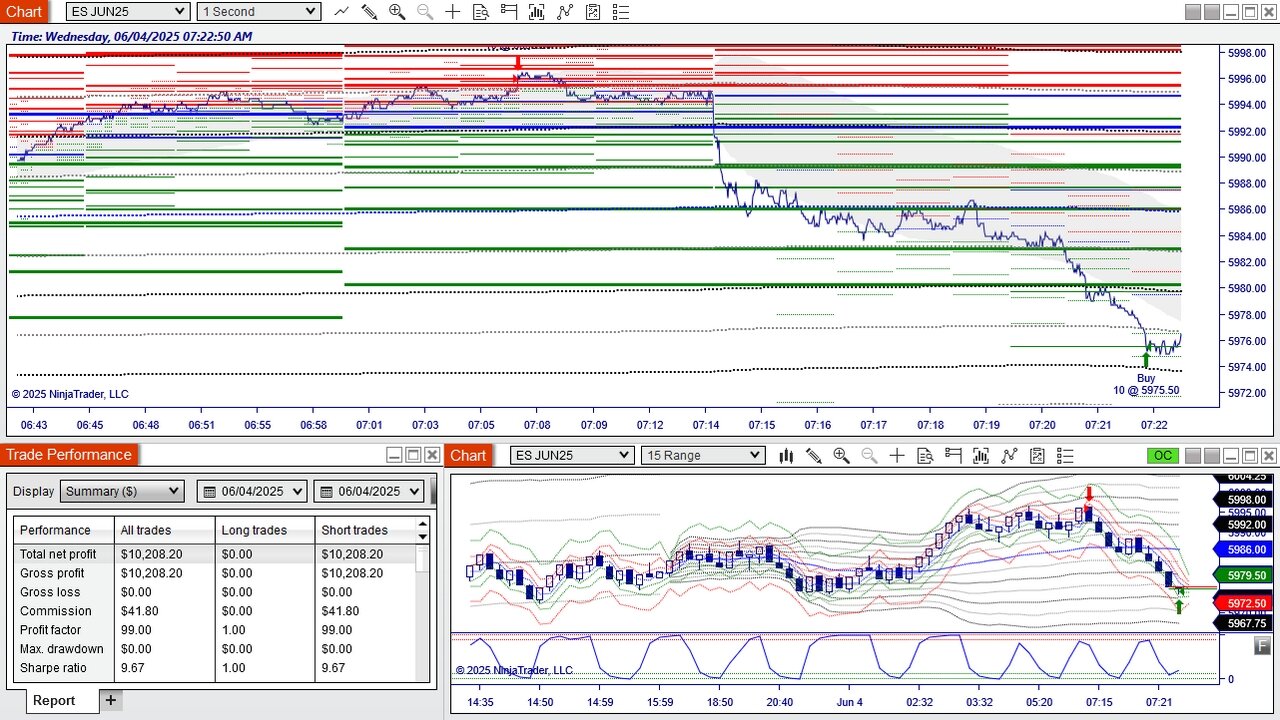Open the 1 Second interval dropdown

coord(258,11)
